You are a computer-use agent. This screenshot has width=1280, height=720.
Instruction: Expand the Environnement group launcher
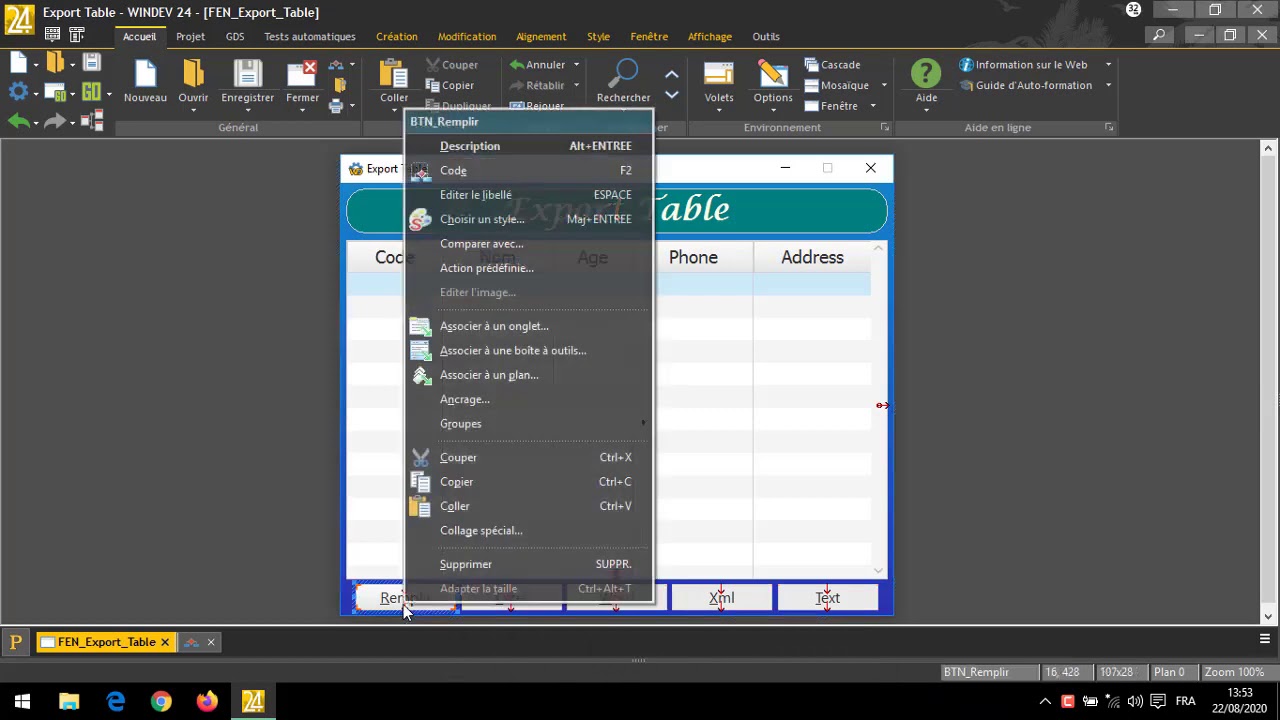[x=884, y=128]
